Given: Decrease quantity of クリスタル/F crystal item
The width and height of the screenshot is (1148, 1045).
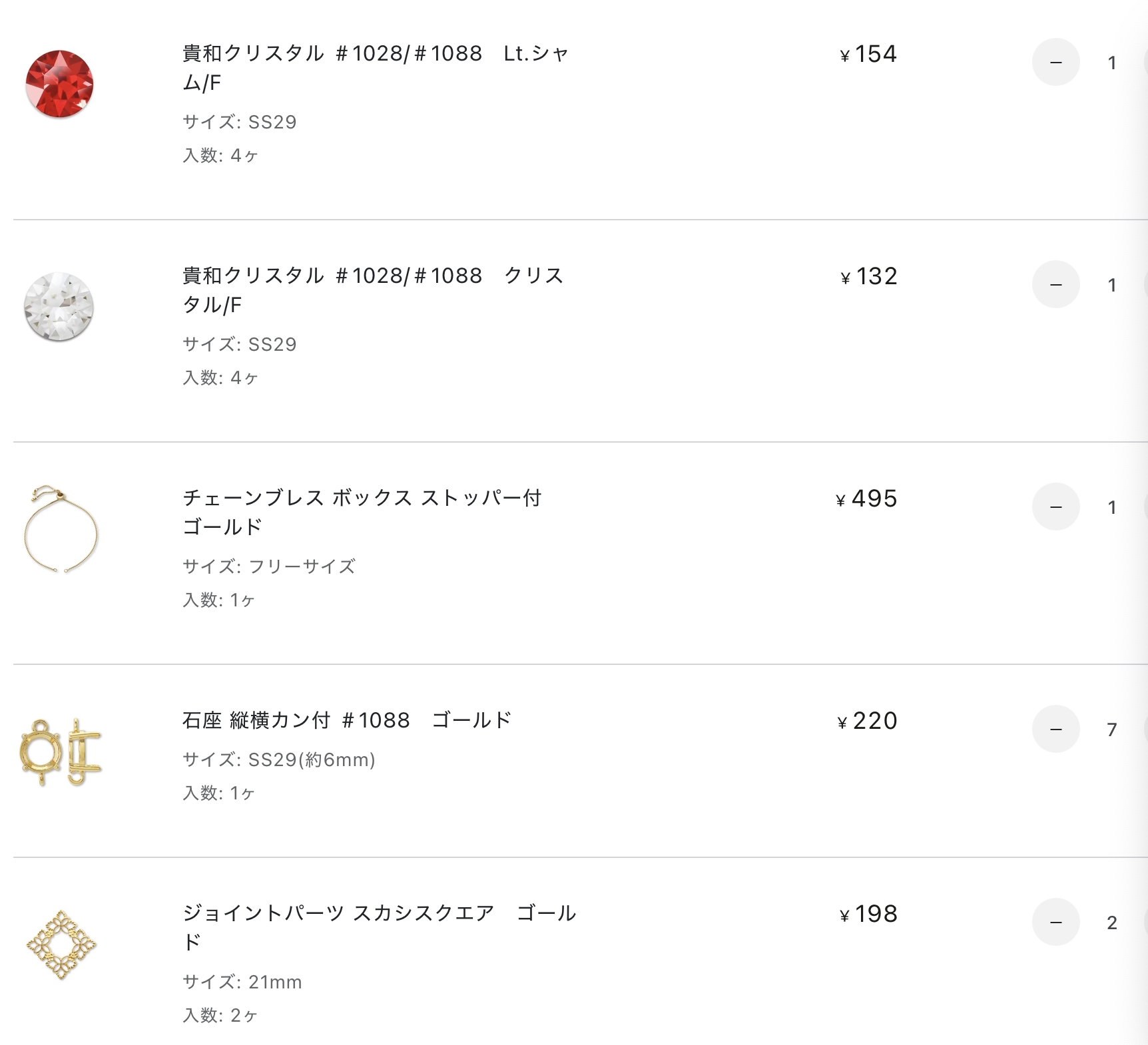Looking at the screenshot, I should (1055, 284).
